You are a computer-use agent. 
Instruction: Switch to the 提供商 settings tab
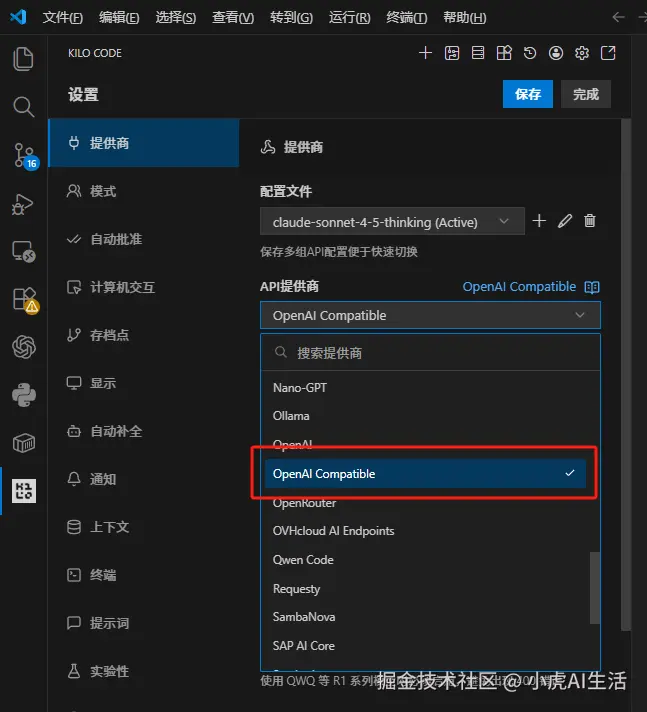pos(143,143)
